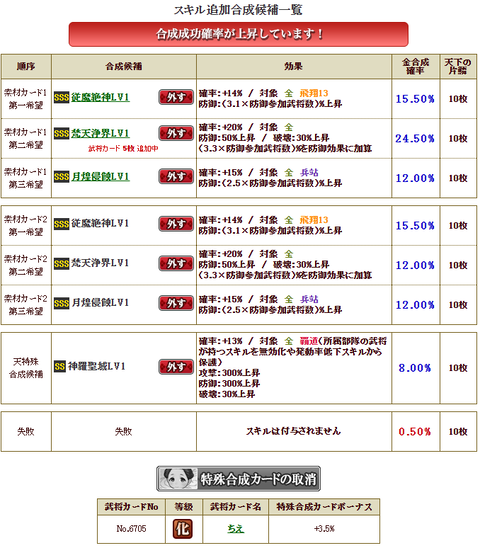Click the スキル追加合成候補一覧 page title

click(238, 10)
